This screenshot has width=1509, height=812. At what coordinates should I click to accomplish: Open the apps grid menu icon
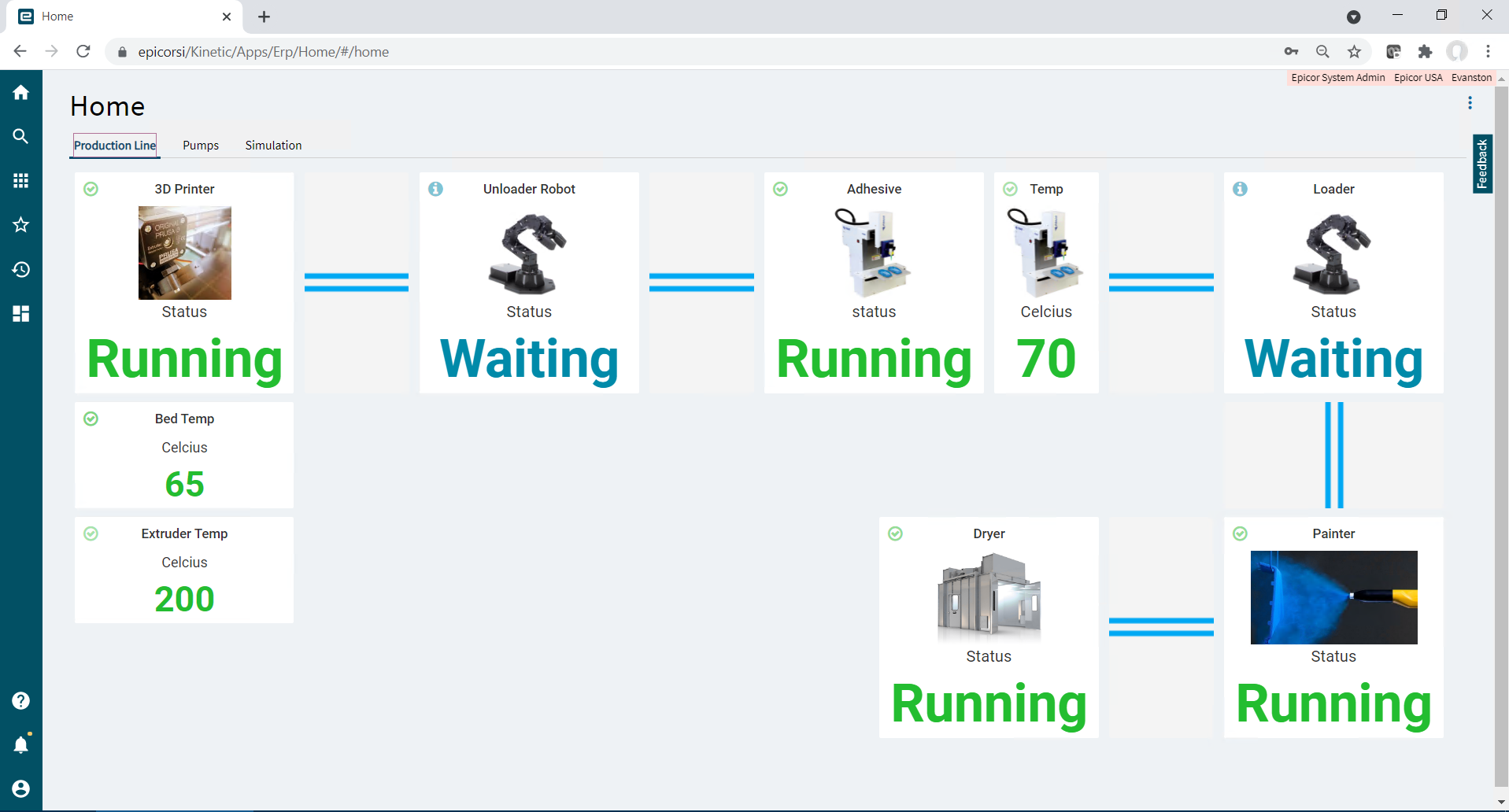21,181
